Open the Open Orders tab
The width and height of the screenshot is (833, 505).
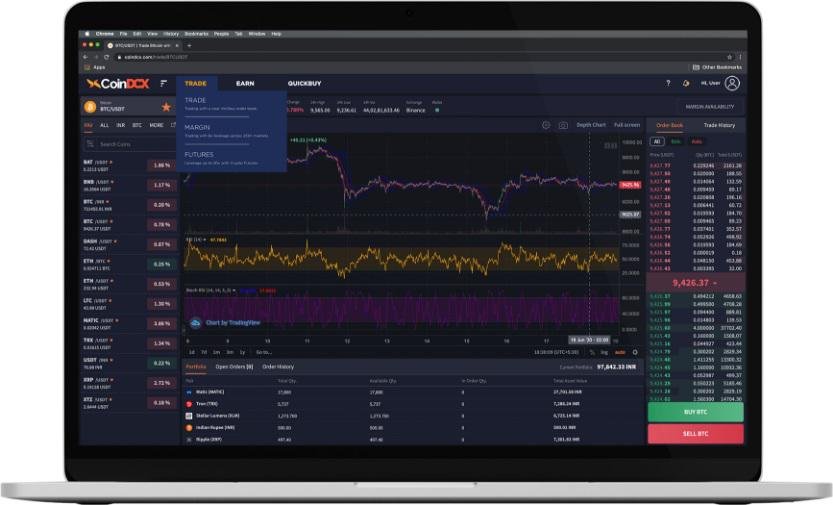point(234,367)
